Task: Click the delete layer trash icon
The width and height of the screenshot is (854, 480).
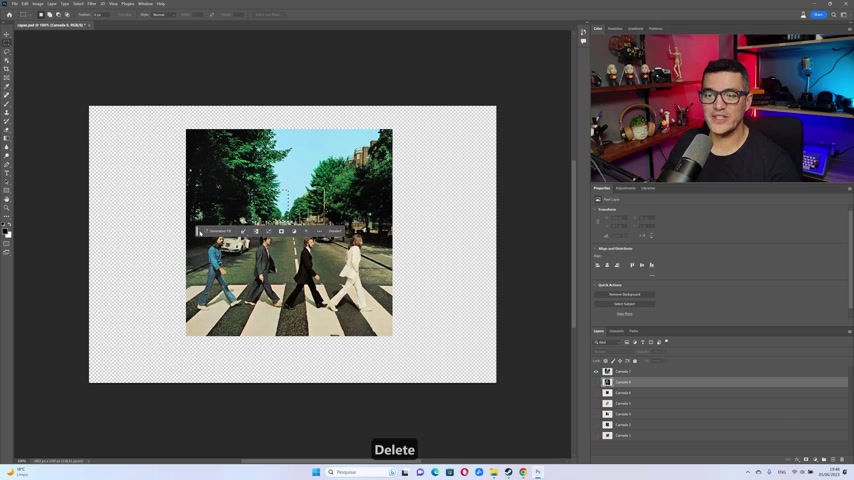Action: (x=841, y=459)
